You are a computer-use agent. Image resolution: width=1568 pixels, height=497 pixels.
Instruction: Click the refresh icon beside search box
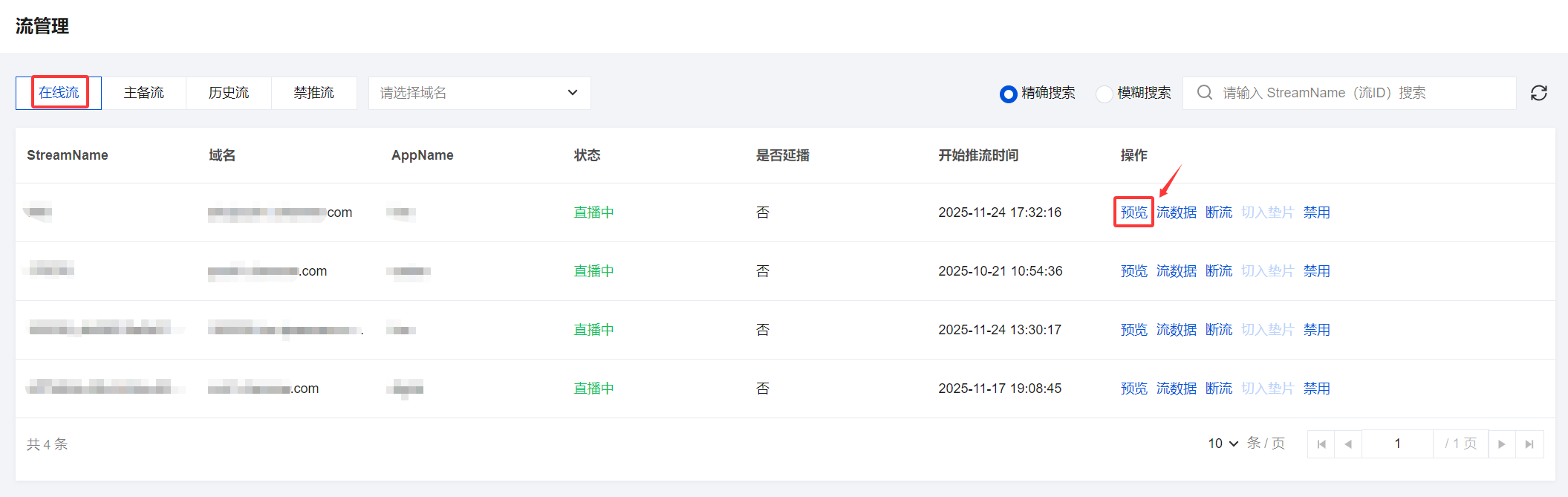(x=1539, y=93)
